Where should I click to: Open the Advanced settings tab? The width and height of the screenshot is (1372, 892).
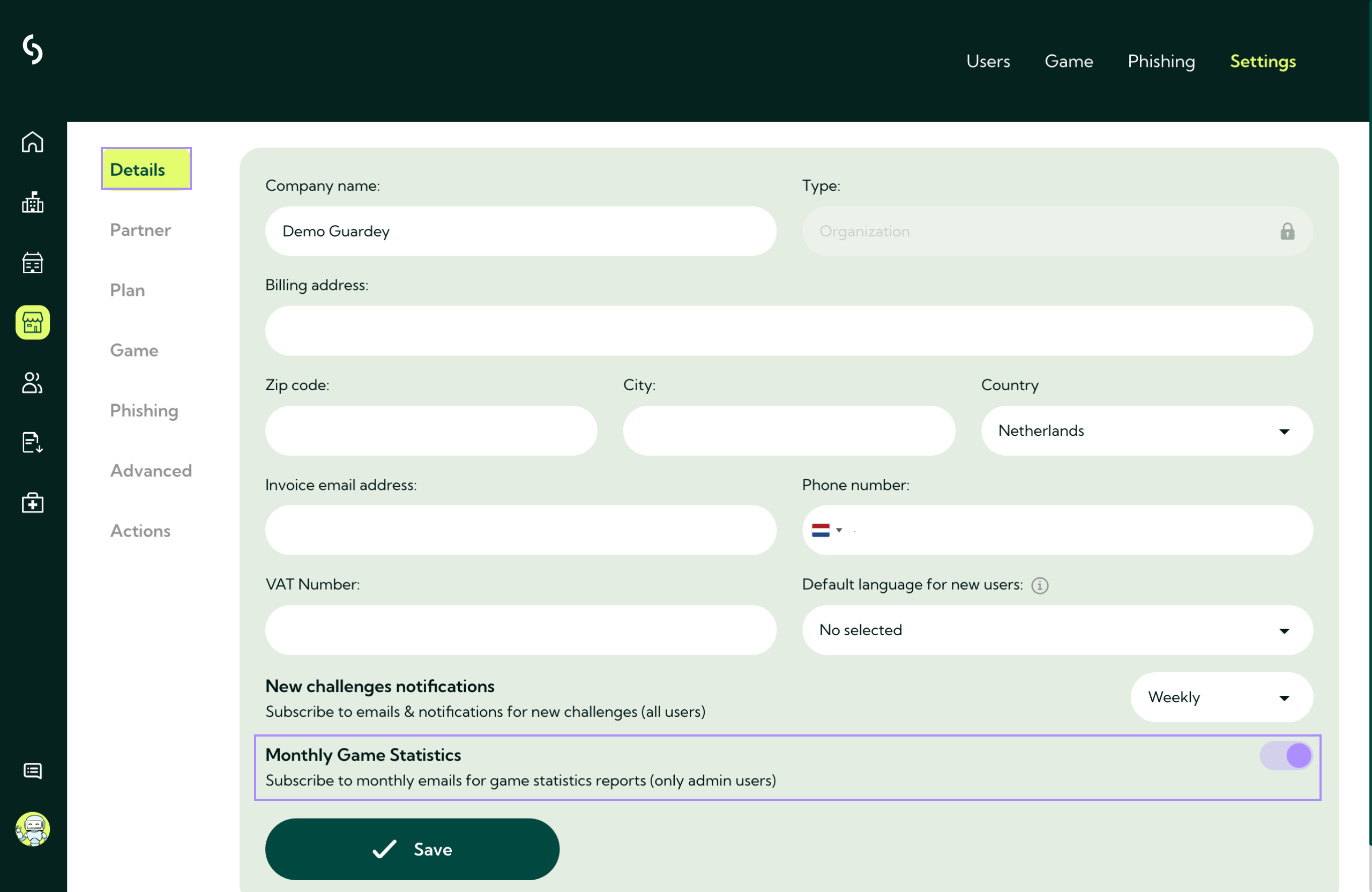151,471
